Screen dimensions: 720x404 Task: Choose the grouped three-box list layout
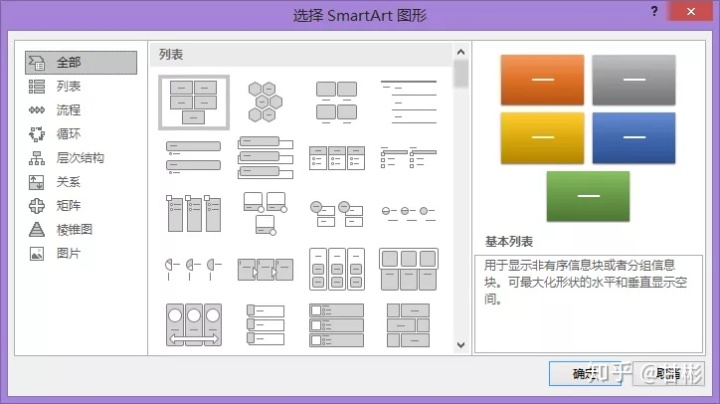click(408, 269)
